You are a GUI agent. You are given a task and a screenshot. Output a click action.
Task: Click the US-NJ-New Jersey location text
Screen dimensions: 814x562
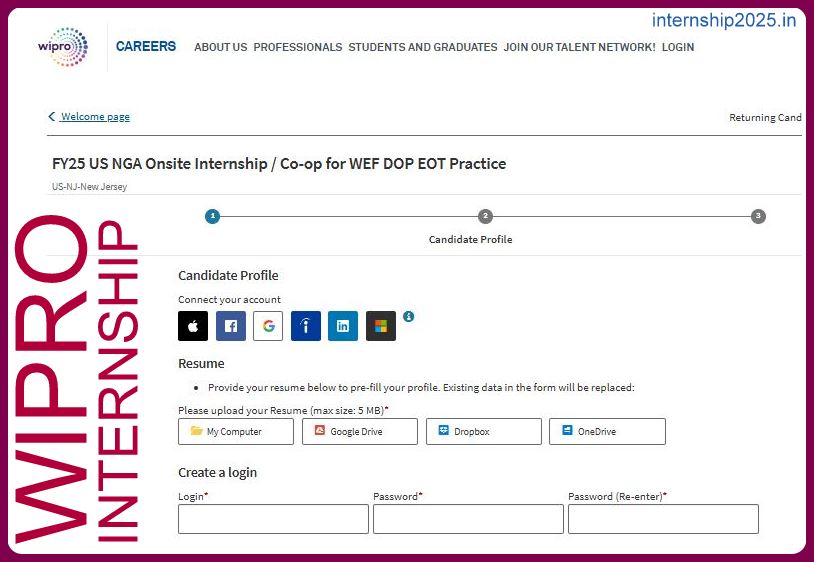point(89,187)
